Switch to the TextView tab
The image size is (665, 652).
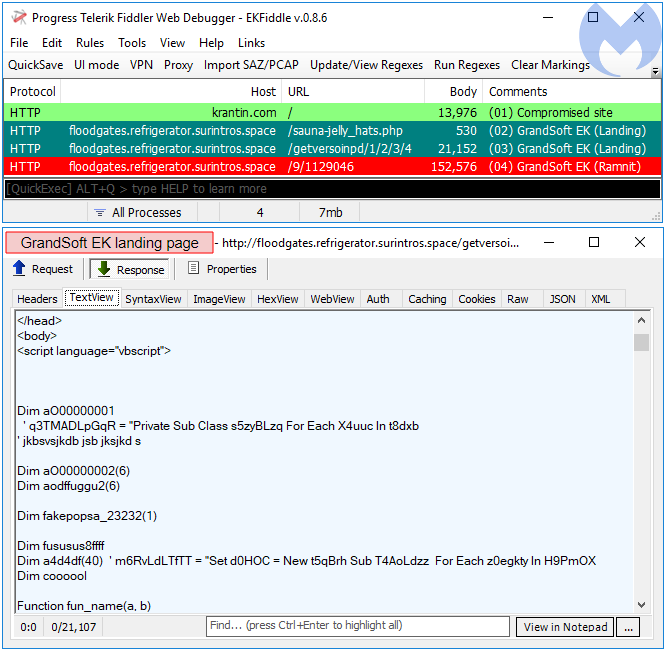[x=92, y=297]
